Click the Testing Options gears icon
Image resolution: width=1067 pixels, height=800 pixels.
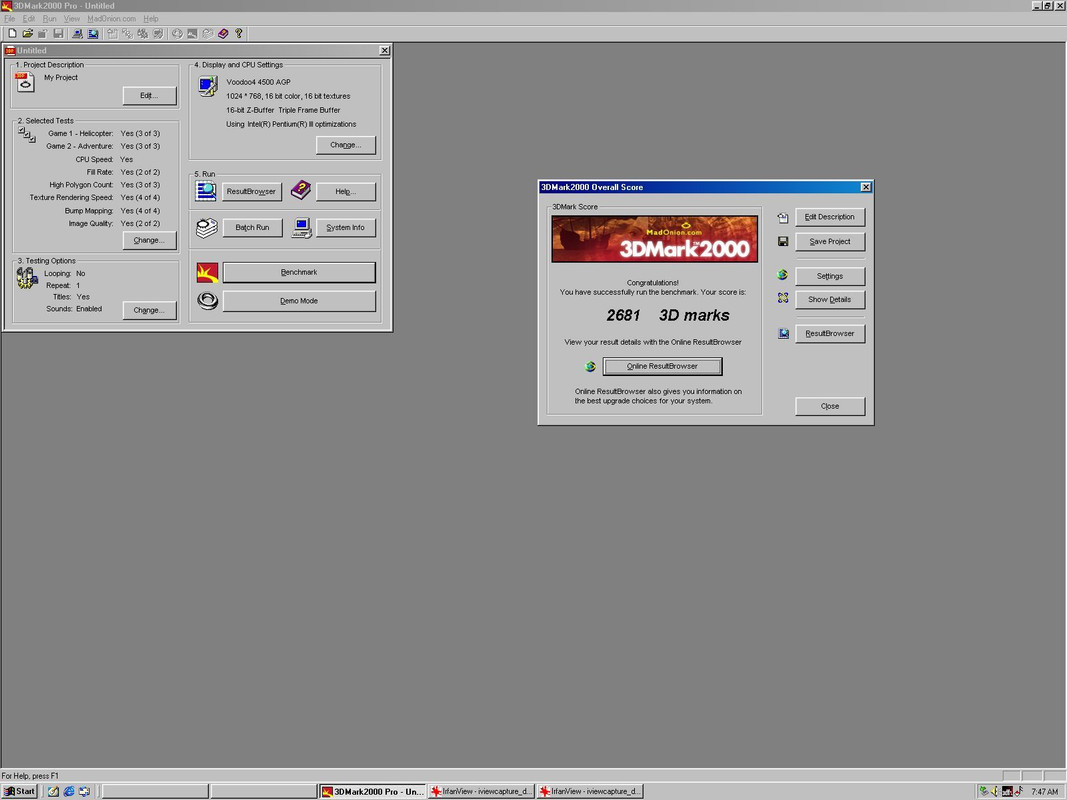click(x=27, y=278)
